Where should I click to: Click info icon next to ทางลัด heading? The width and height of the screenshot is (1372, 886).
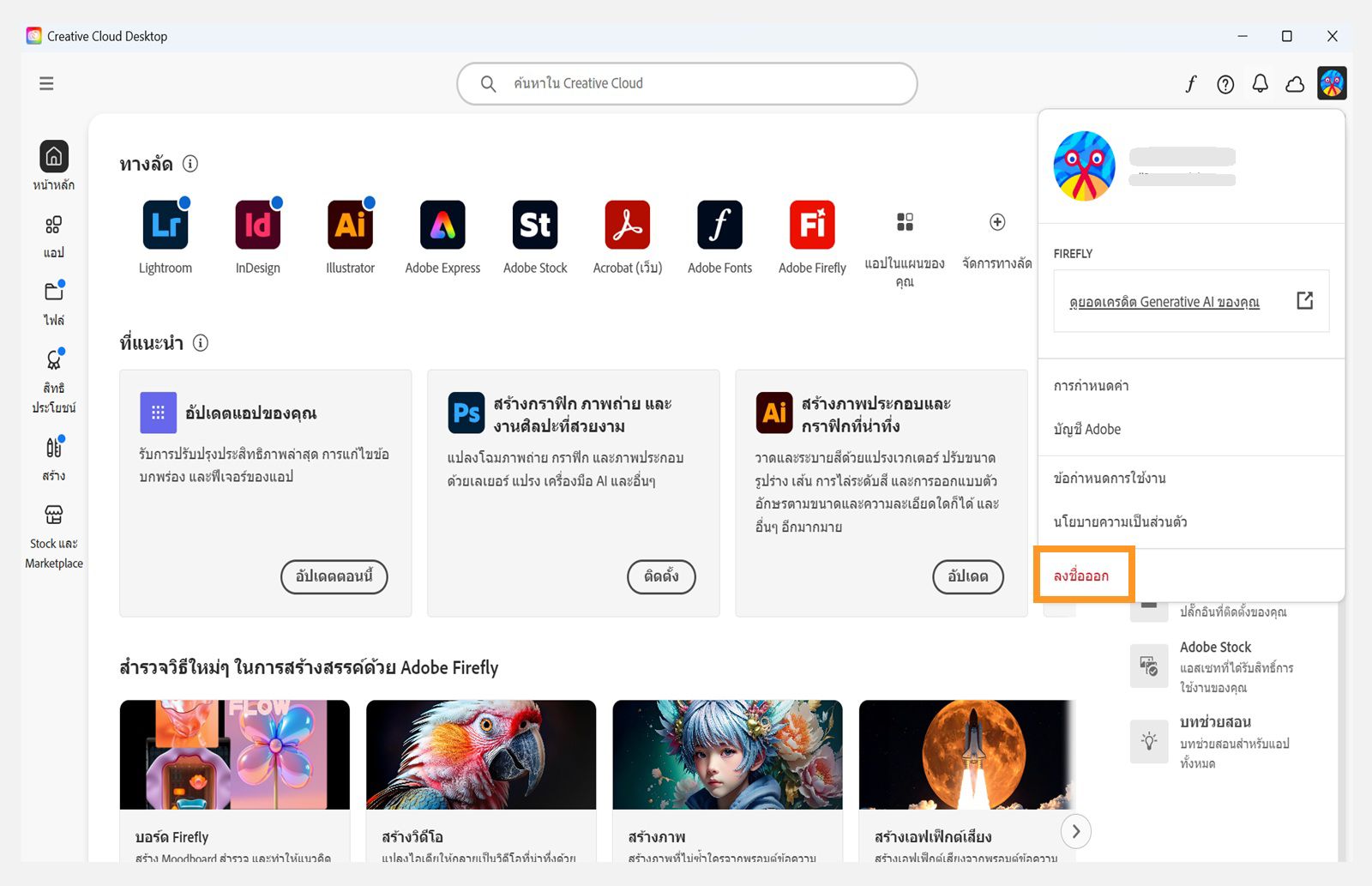tap(190, 163)
